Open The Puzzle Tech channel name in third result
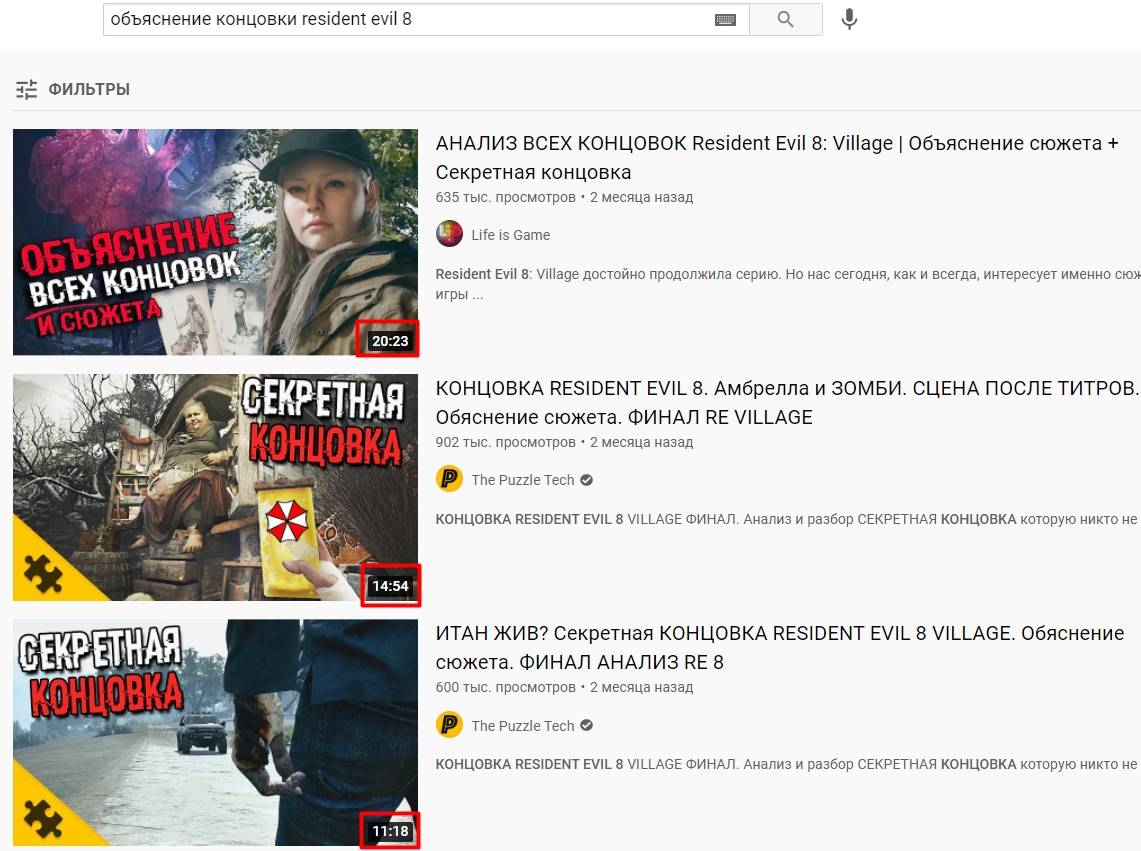 [522, 726]
